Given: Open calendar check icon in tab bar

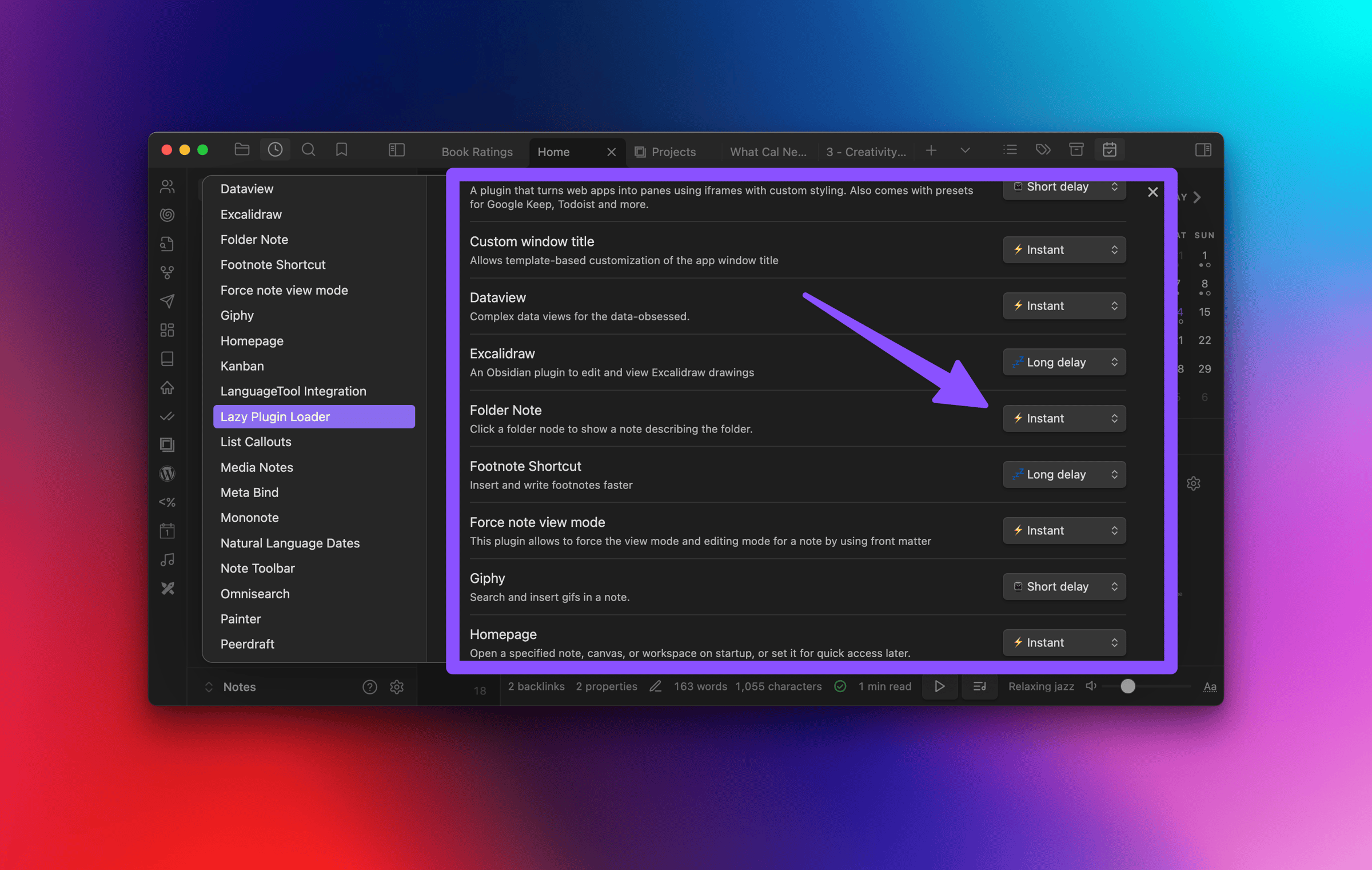Looking at the screenshot, I should pyautogui.click(x=1110, y=150).
